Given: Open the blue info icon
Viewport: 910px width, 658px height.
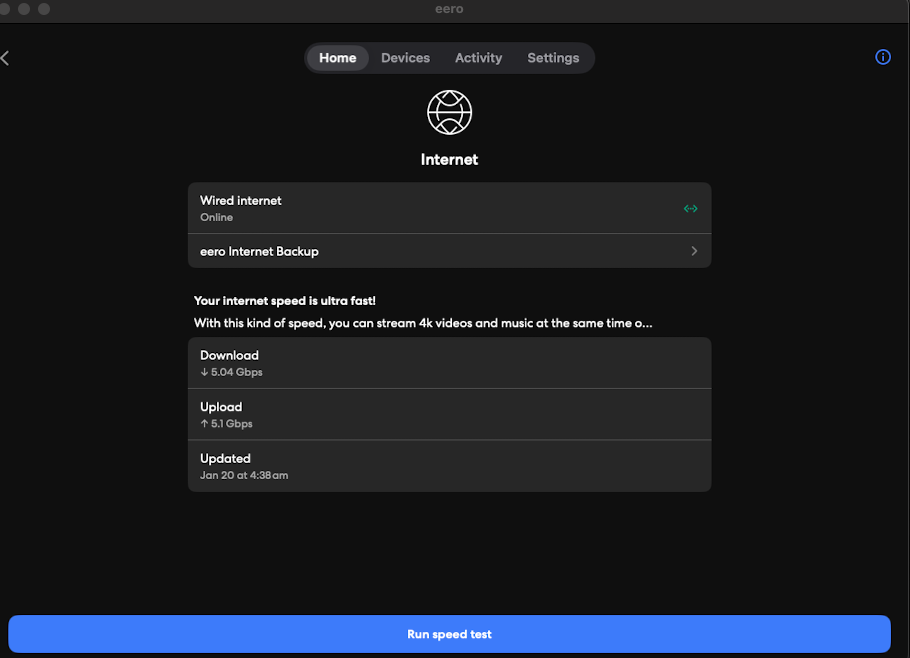Looking at the screenshot, I should click(883, 57).
